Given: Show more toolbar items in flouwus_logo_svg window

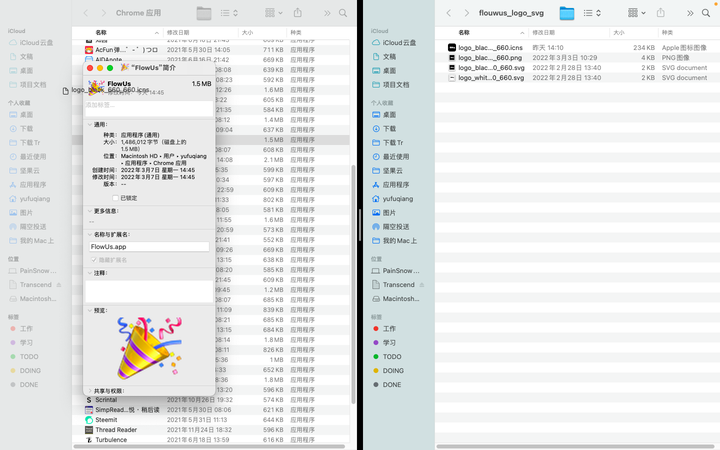Looking at the screenshot, I should [x=690, y=13].
